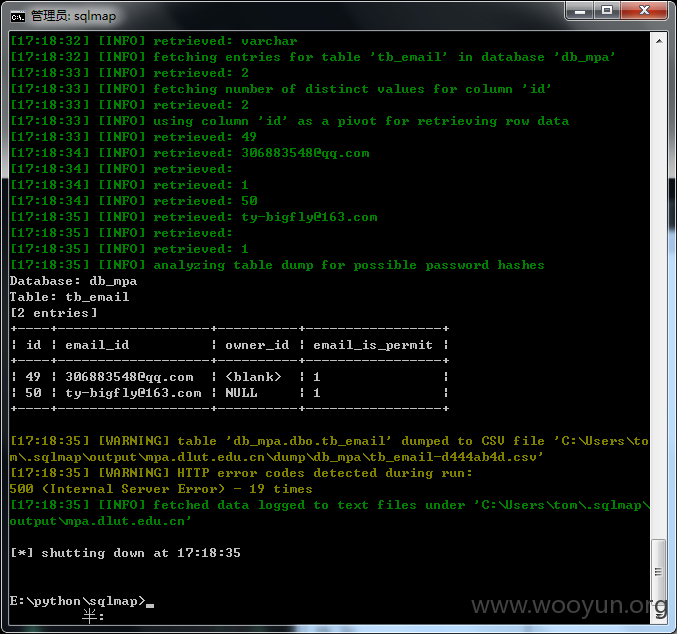Click the 'fetched data logged to text files' line
The image size is (677, 634).
click(329, 505)
